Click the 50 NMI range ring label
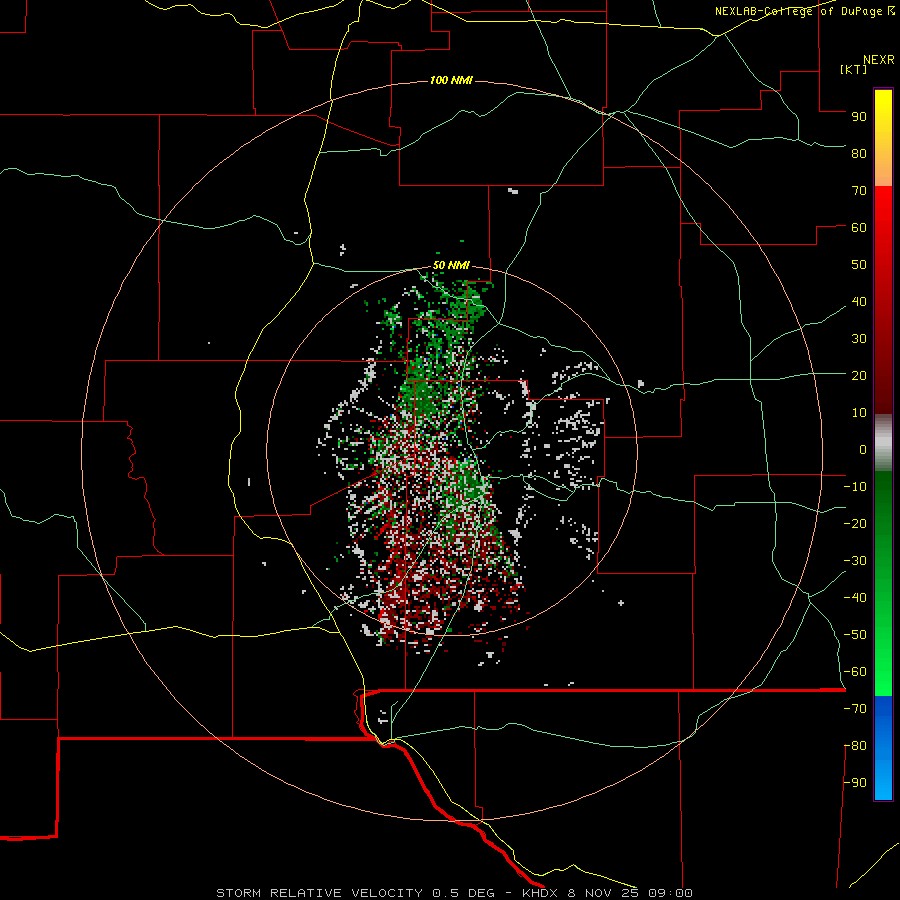The image size is (900, 900). pyautogui.click(x=451, y=265)
